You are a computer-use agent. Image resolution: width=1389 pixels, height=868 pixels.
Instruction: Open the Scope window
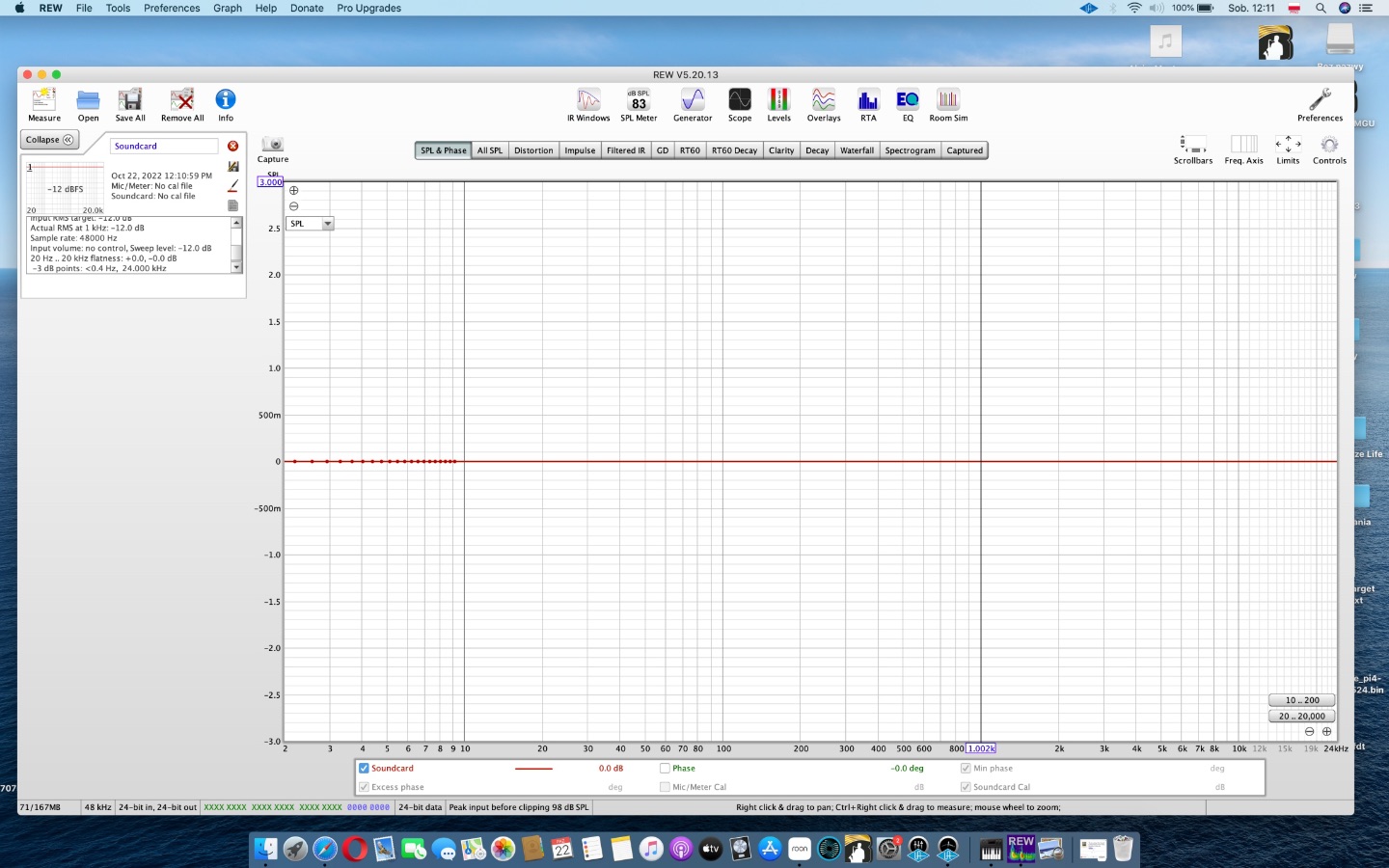(740, 104)
